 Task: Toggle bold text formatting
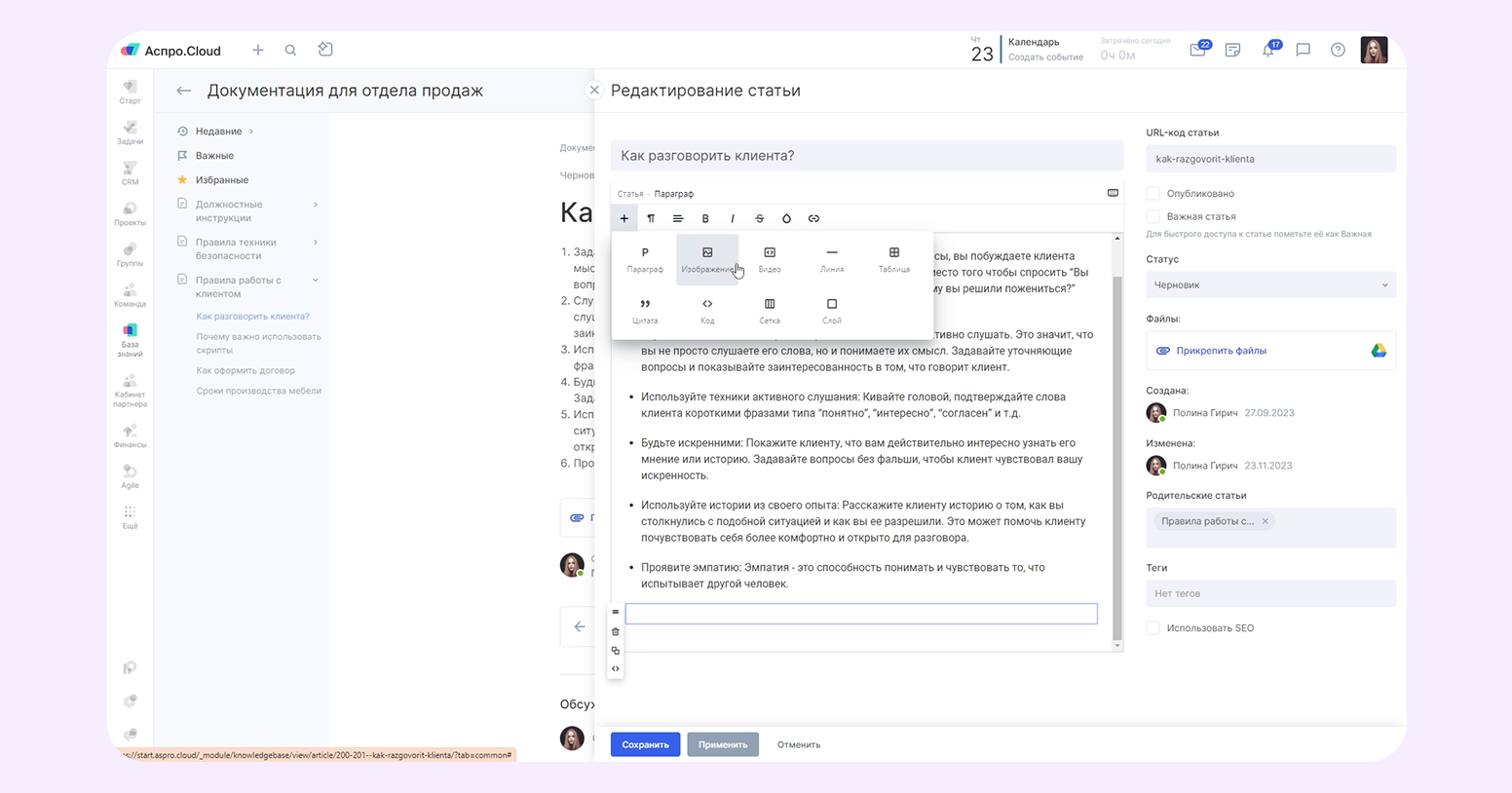point(705,219)
